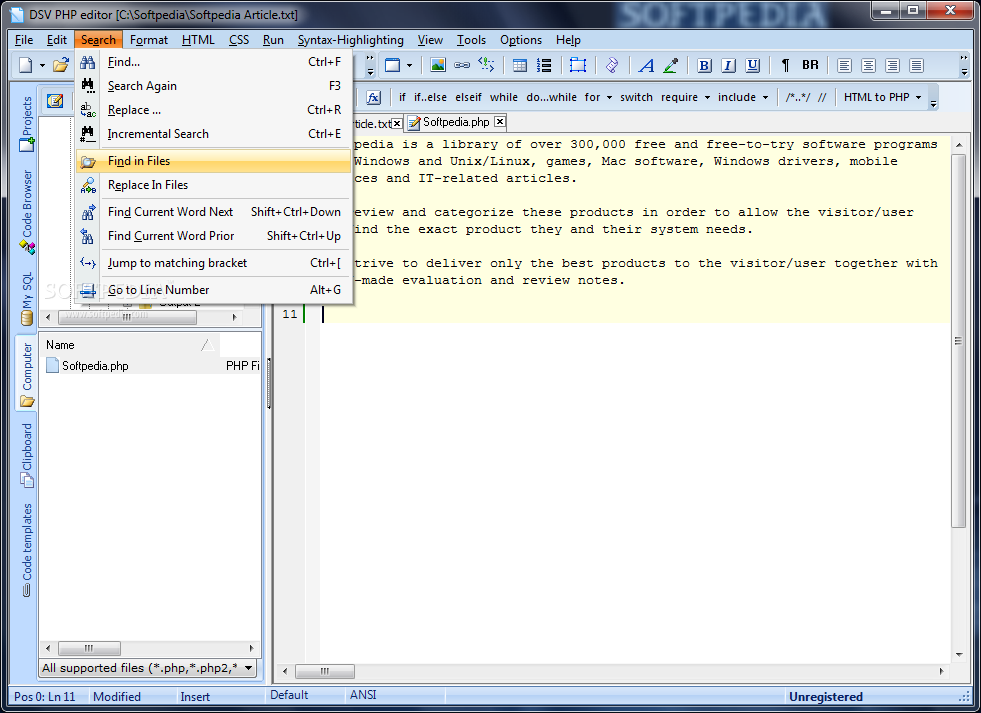Select Incremental Search entry

[x=213, y=134]
